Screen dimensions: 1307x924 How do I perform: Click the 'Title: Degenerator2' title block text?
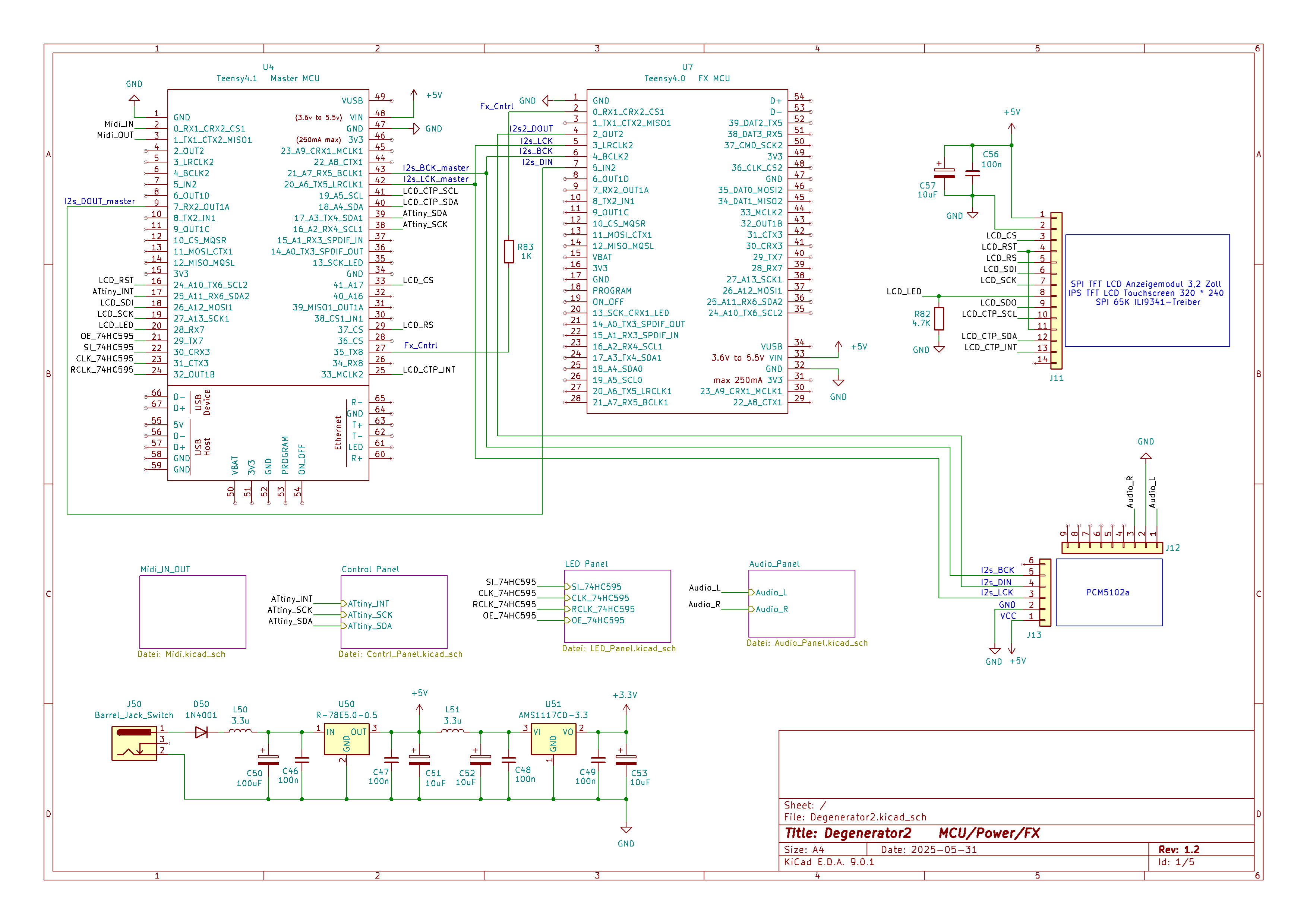tap(847, 833)
